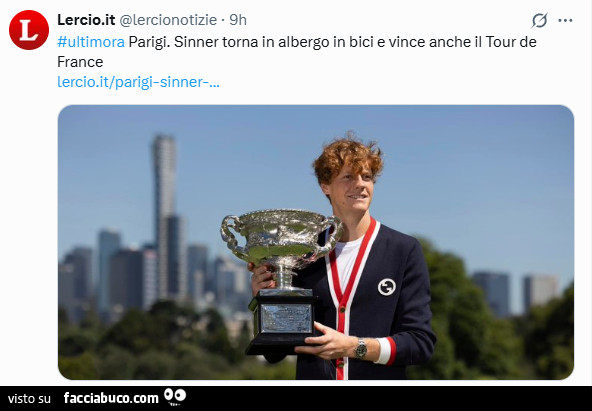Image resolution: width=592 pixels, height=411 pixels.
Task: Follow the #ultimora hashtag
Action: [x=91, y=42]
